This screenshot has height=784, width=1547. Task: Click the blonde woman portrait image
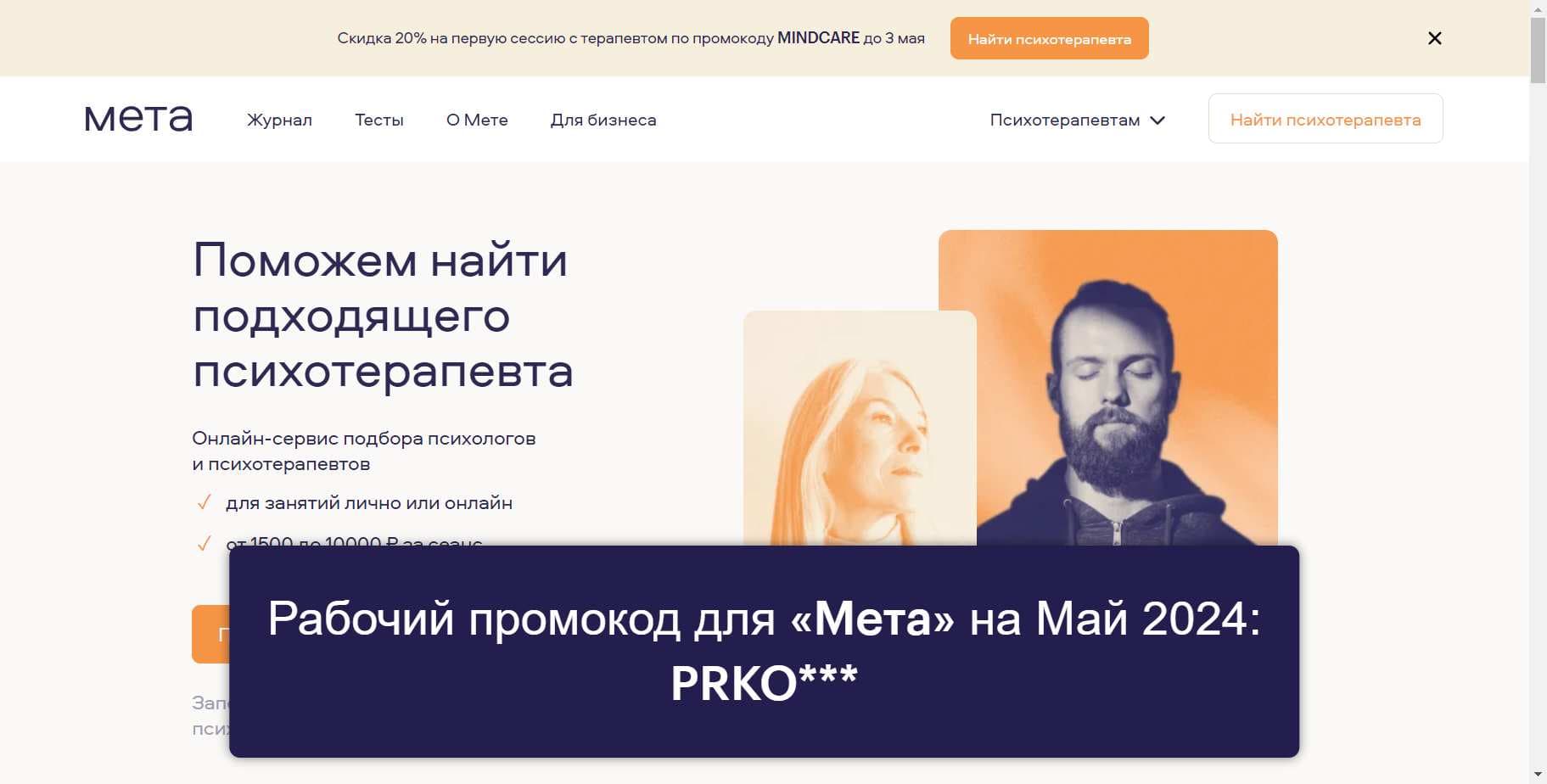click(860, 428)
